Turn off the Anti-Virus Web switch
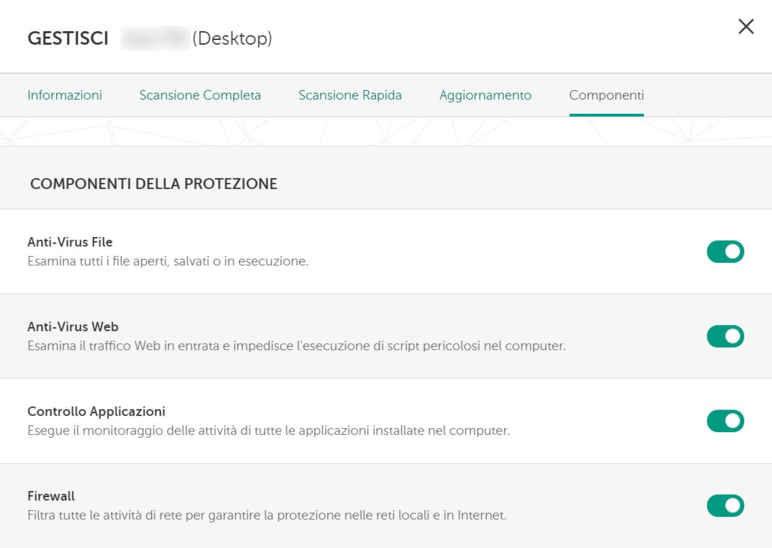The width and height of the screenshot is (772, 548). (x=725, y=336)
